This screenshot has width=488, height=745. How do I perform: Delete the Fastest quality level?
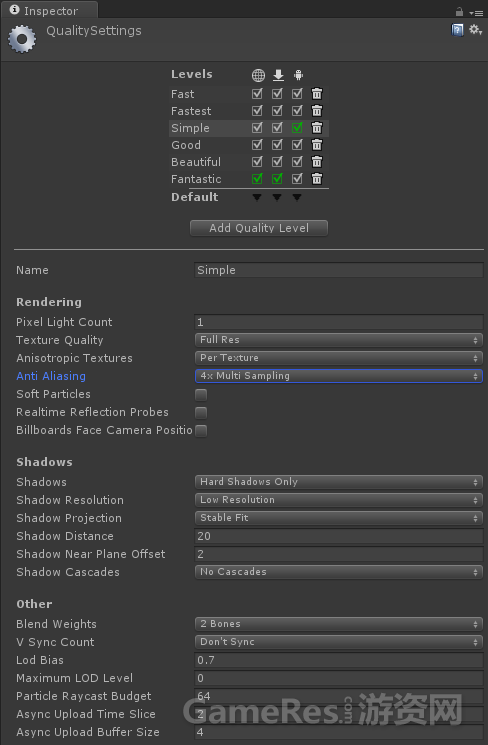tap(317, 111)
